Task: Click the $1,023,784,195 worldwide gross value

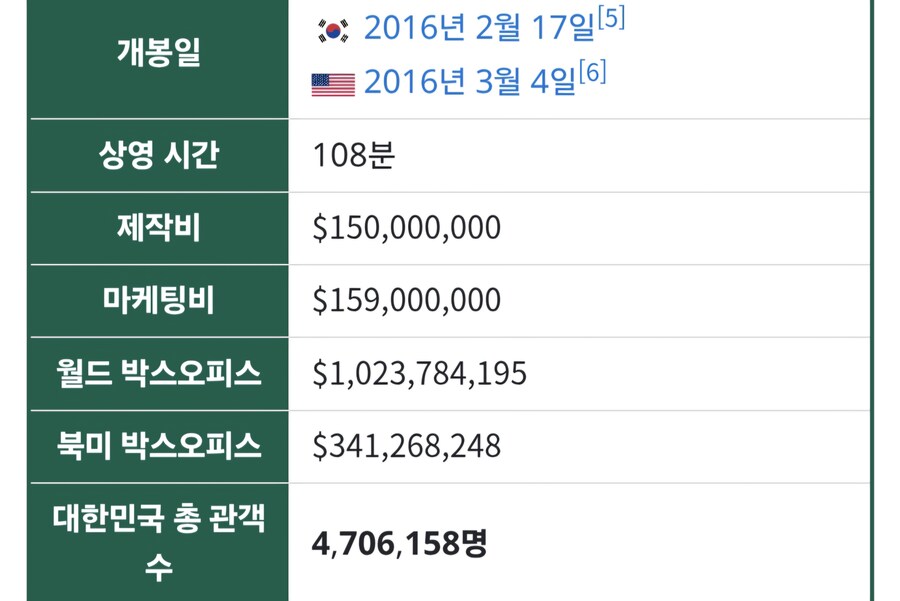Action: (x=419, y=374)
